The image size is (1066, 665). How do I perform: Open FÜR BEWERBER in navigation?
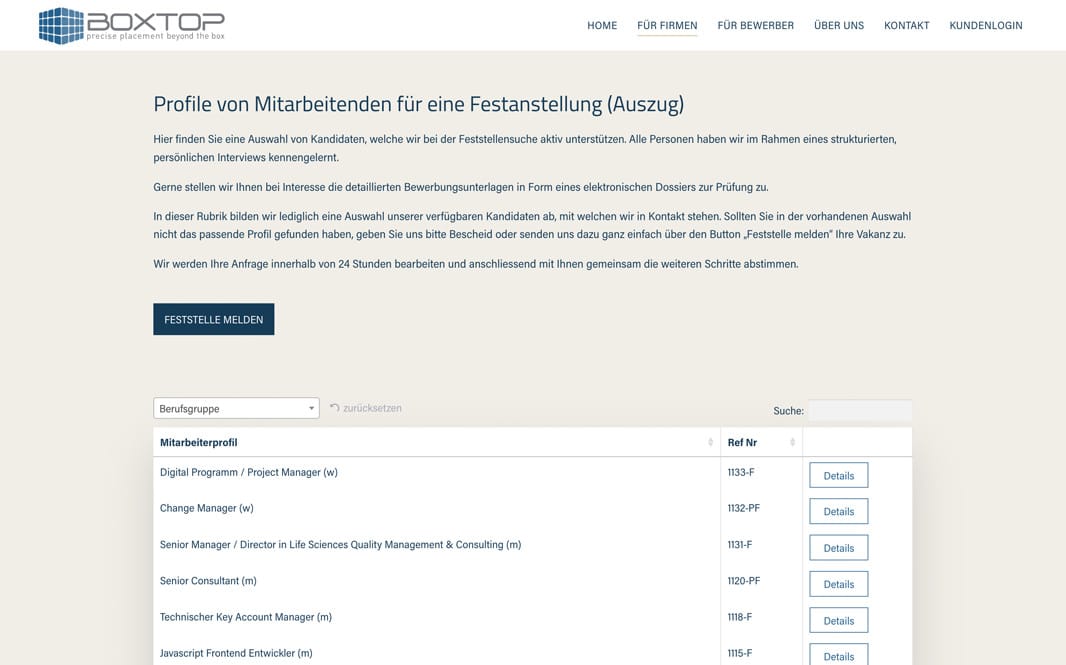tap(755, 26)
